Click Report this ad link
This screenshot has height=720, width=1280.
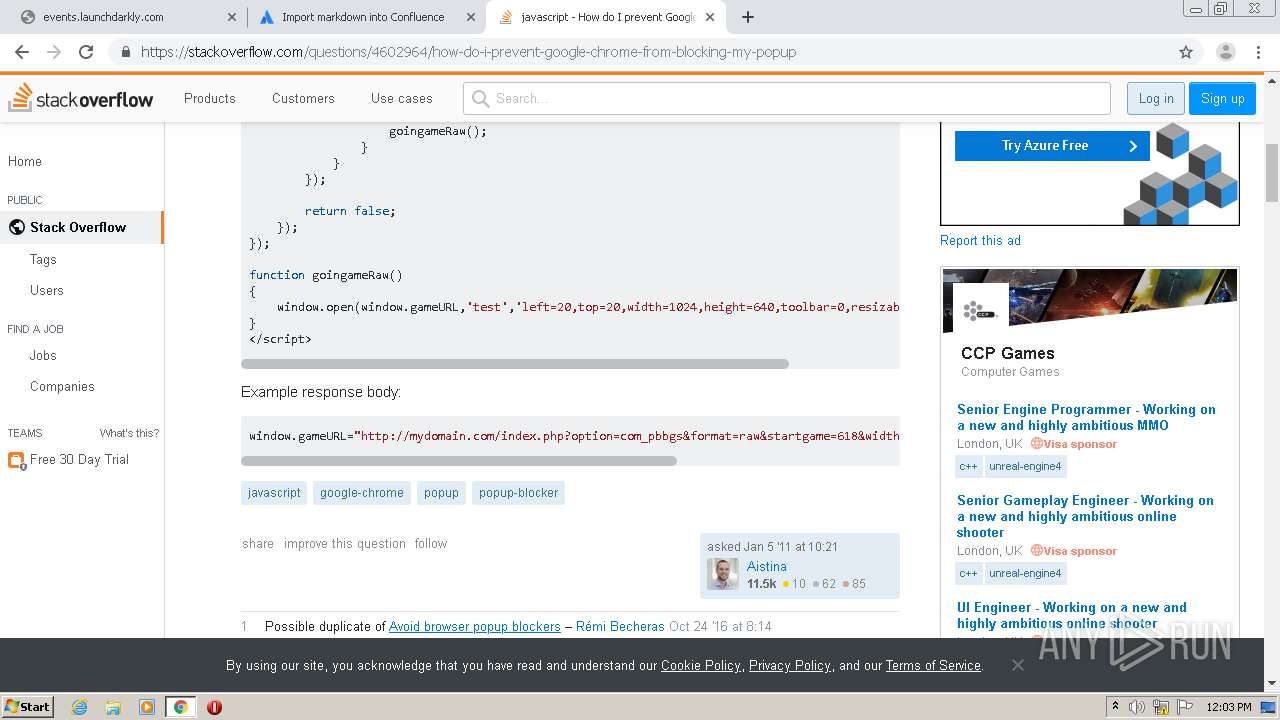tap(980, 240)
